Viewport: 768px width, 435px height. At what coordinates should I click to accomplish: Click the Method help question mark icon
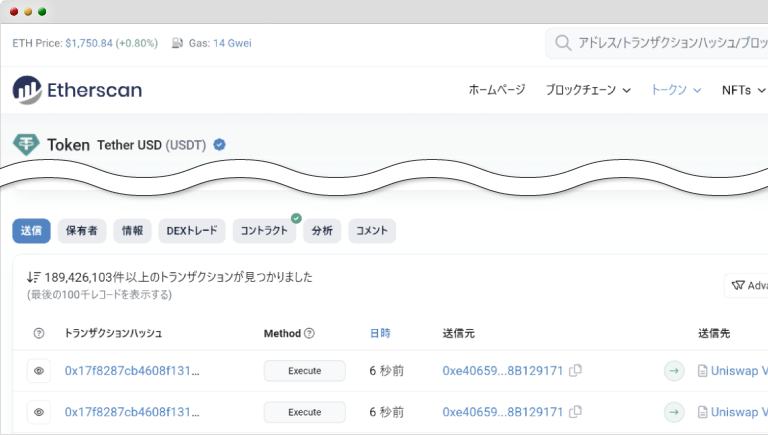(309, 333)
